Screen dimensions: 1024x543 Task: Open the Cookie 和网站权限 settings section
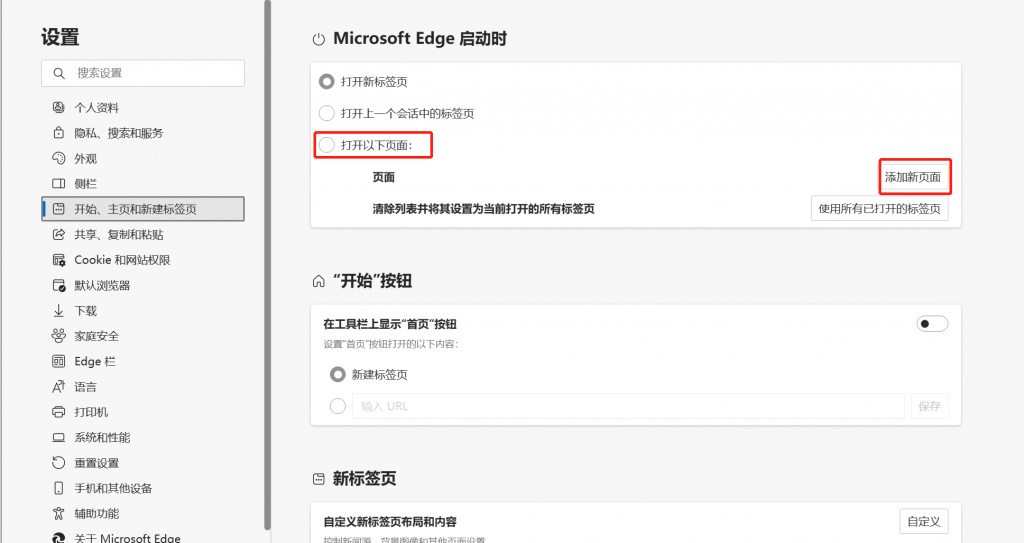pyautogui.click(x=122, y=260)
